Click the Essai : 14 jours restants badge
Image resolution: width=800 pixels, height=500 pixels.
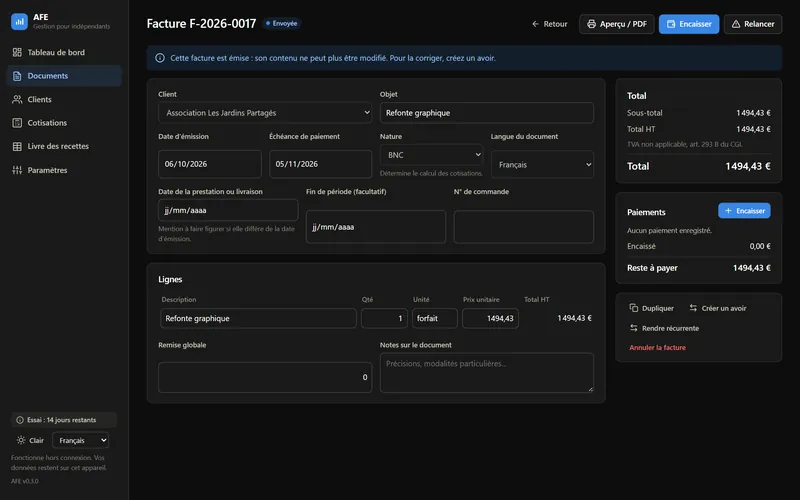tap(64, 420)
